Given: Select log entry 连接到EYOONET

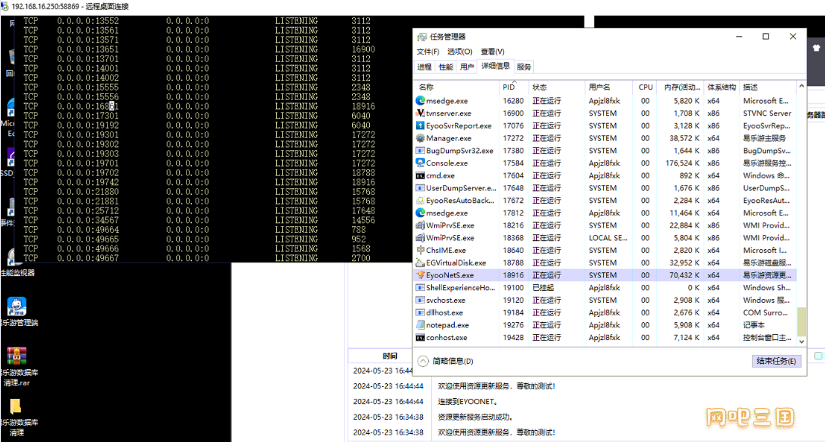Looking at the screenshot, I should coord(467,401).
